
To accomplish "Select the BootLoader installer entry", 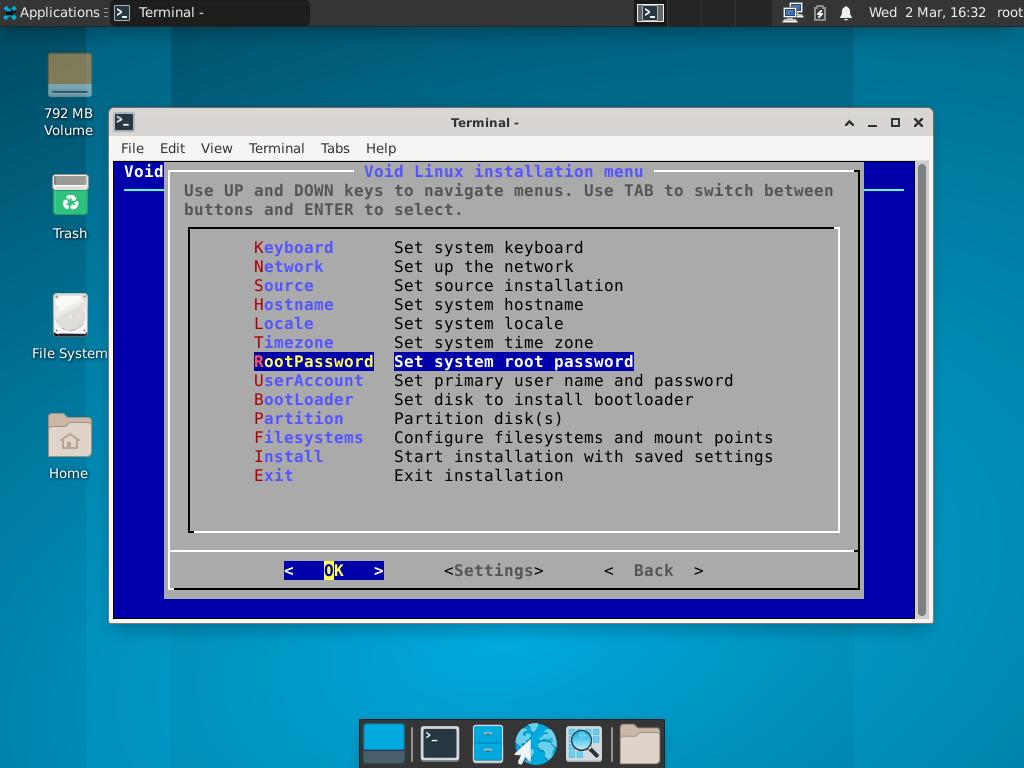I will pos(473,399).
